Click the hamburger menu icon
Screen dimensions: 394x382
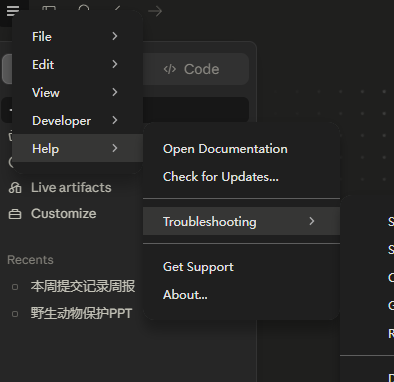click(x=13, y=11)
